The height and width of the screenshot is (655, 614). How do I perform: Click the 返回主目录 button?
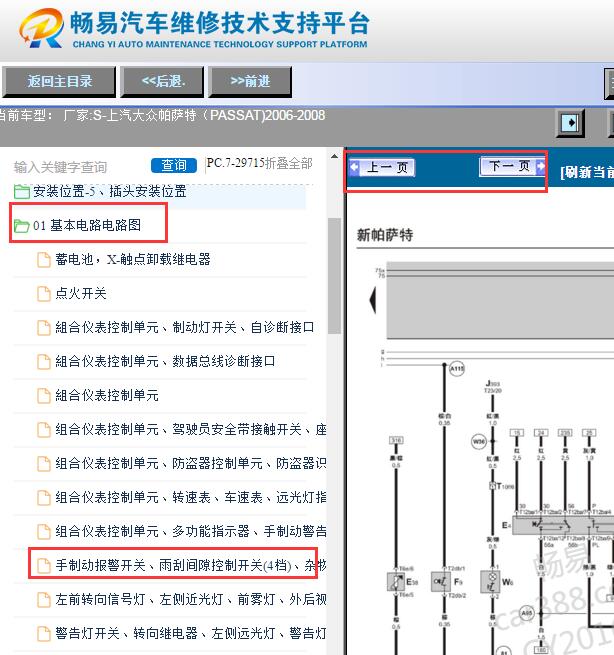59,81
